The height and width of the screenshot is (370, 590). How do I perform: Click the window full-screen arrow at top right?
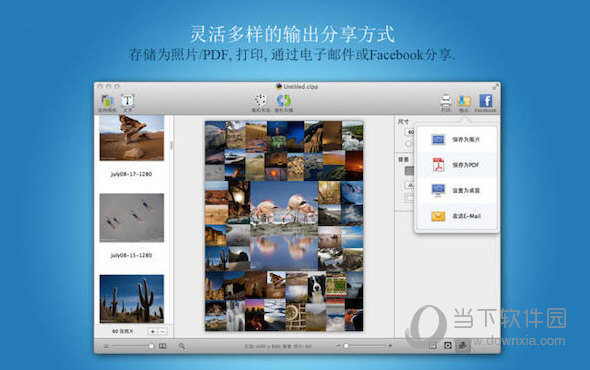click(495, 87)
